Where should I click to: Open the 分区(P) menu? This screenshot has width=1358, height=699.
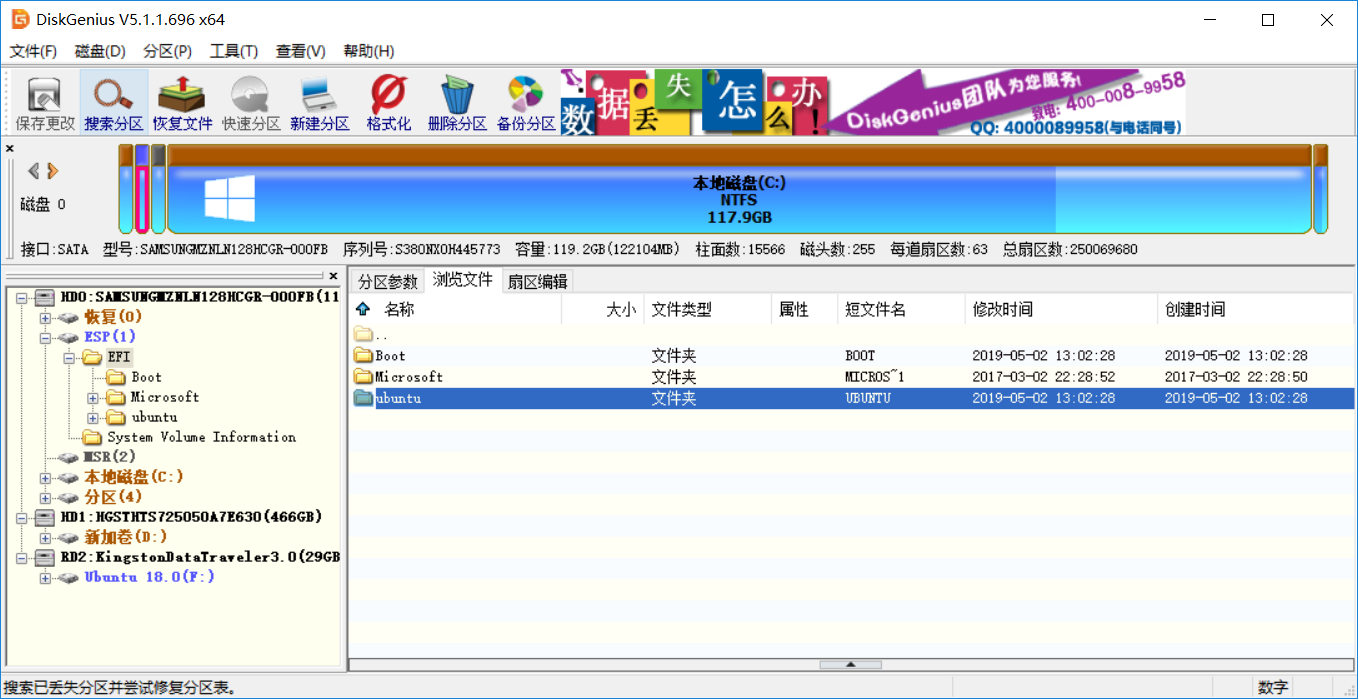click(x=168, y=51)
